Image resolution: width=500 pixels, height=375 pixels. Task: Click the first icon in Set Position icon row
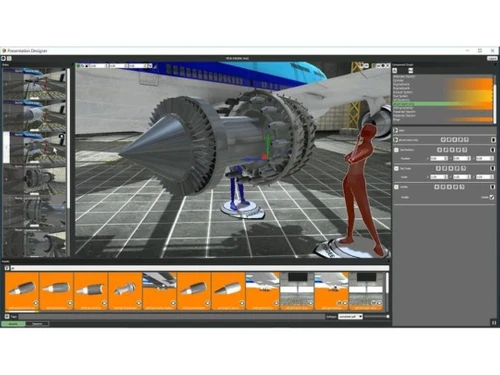(439, 150)
